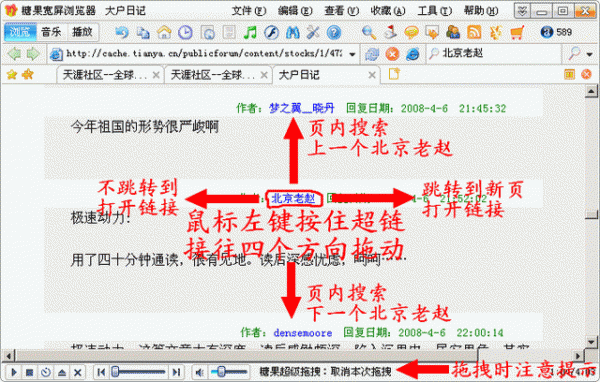The width and height of the screenshot is (600, 382).
Task: Click the repeat loop playback button
Action: pos(46,372)
